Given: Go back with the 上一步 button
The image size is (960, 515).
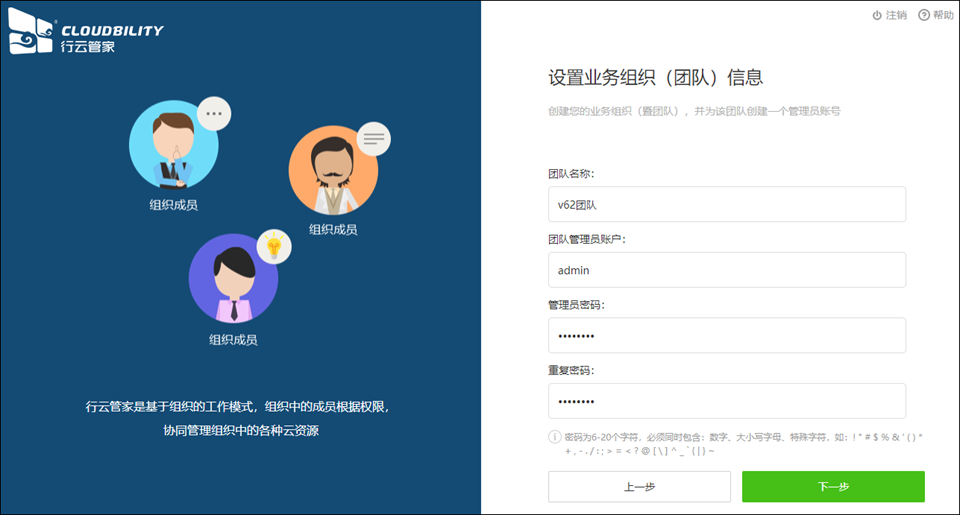Looking at the screenshot, I should tap(639, 487).
